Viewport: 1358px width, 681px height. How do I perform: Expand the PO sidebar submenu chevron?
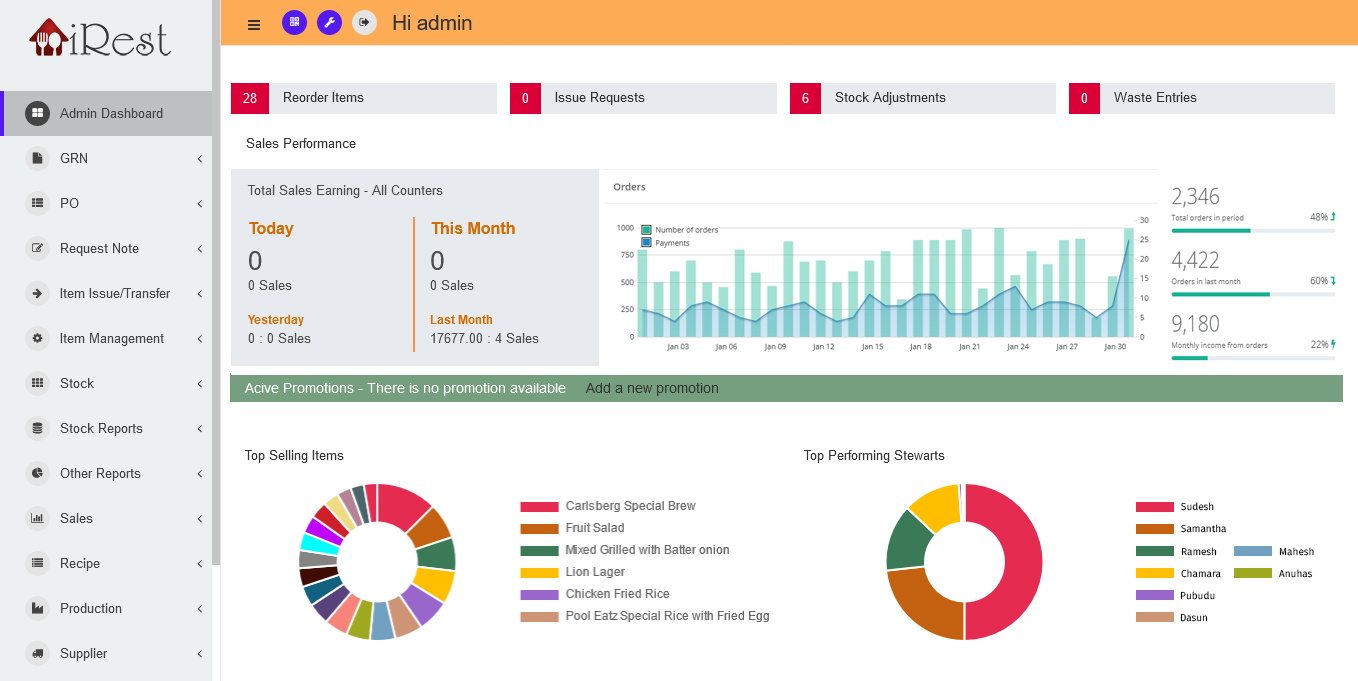(200, 204)
